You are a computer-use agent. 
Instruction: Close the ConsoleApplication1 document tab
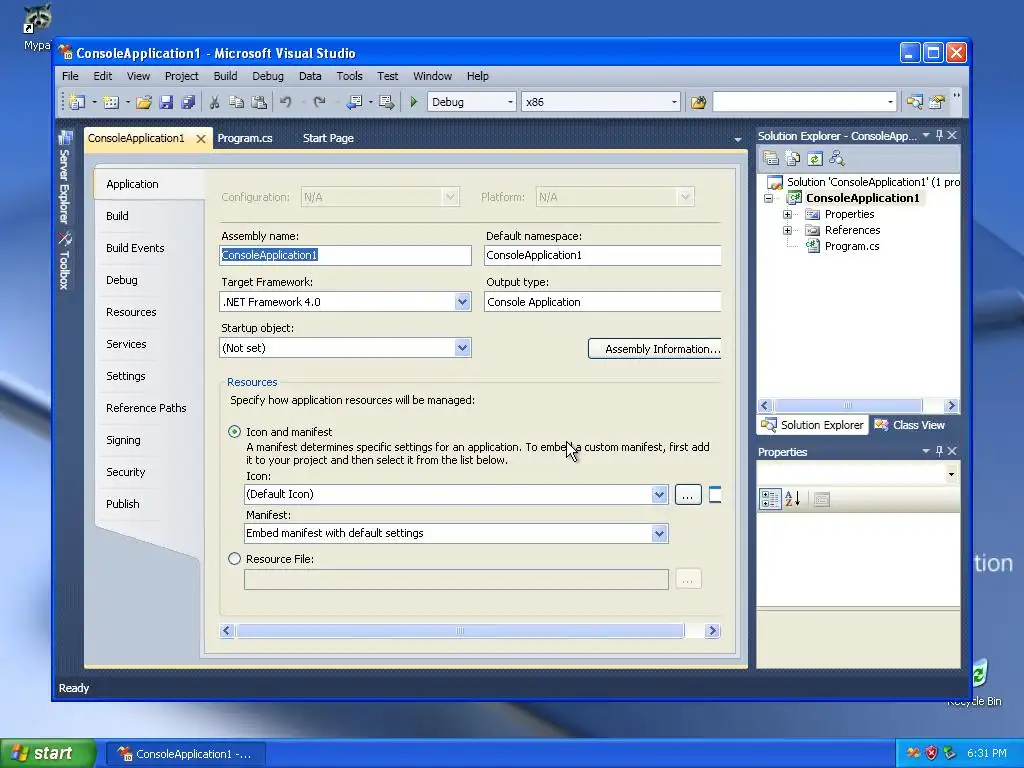201,138
